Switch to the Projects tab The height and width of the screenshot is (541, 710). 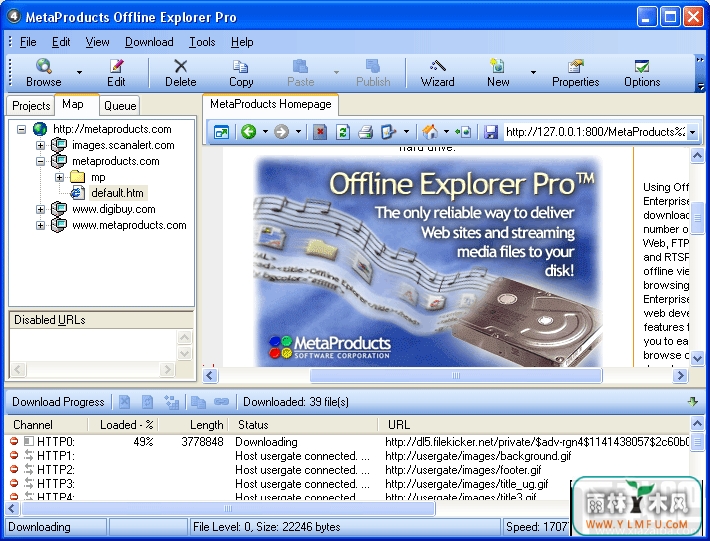[x=31, y=106]
